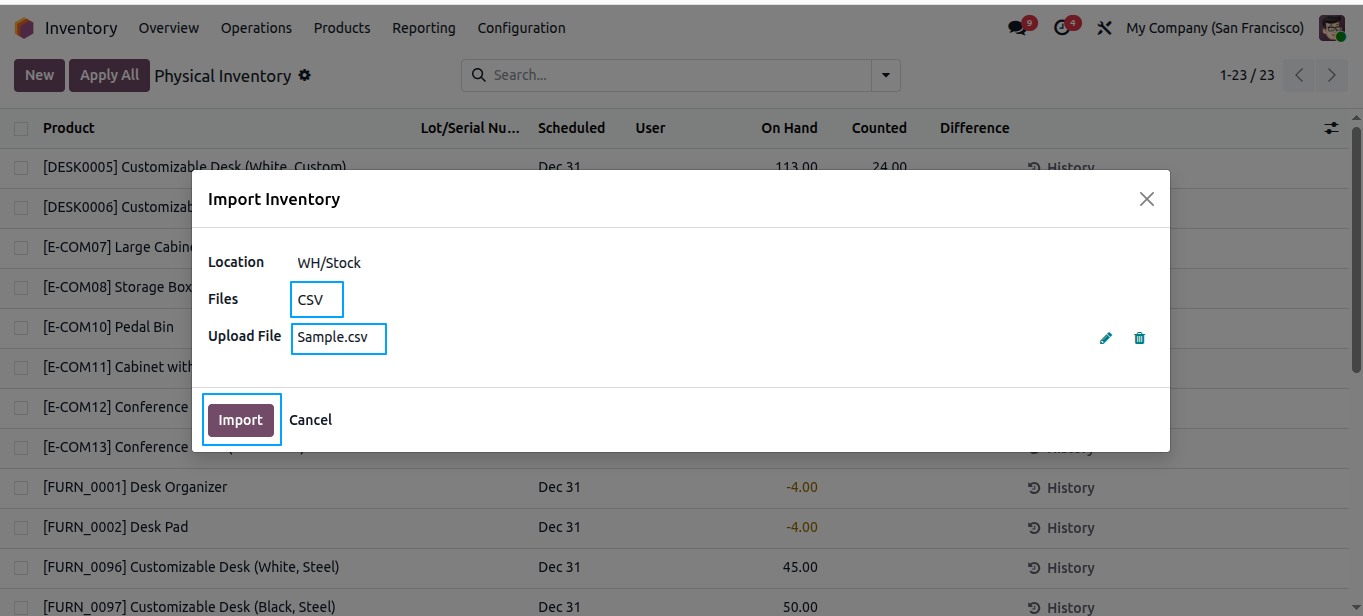Toggle the select-all checkbox in header
Viewport: 1363px width, 616px height.
pyautogui.click(x=21, y=128)
